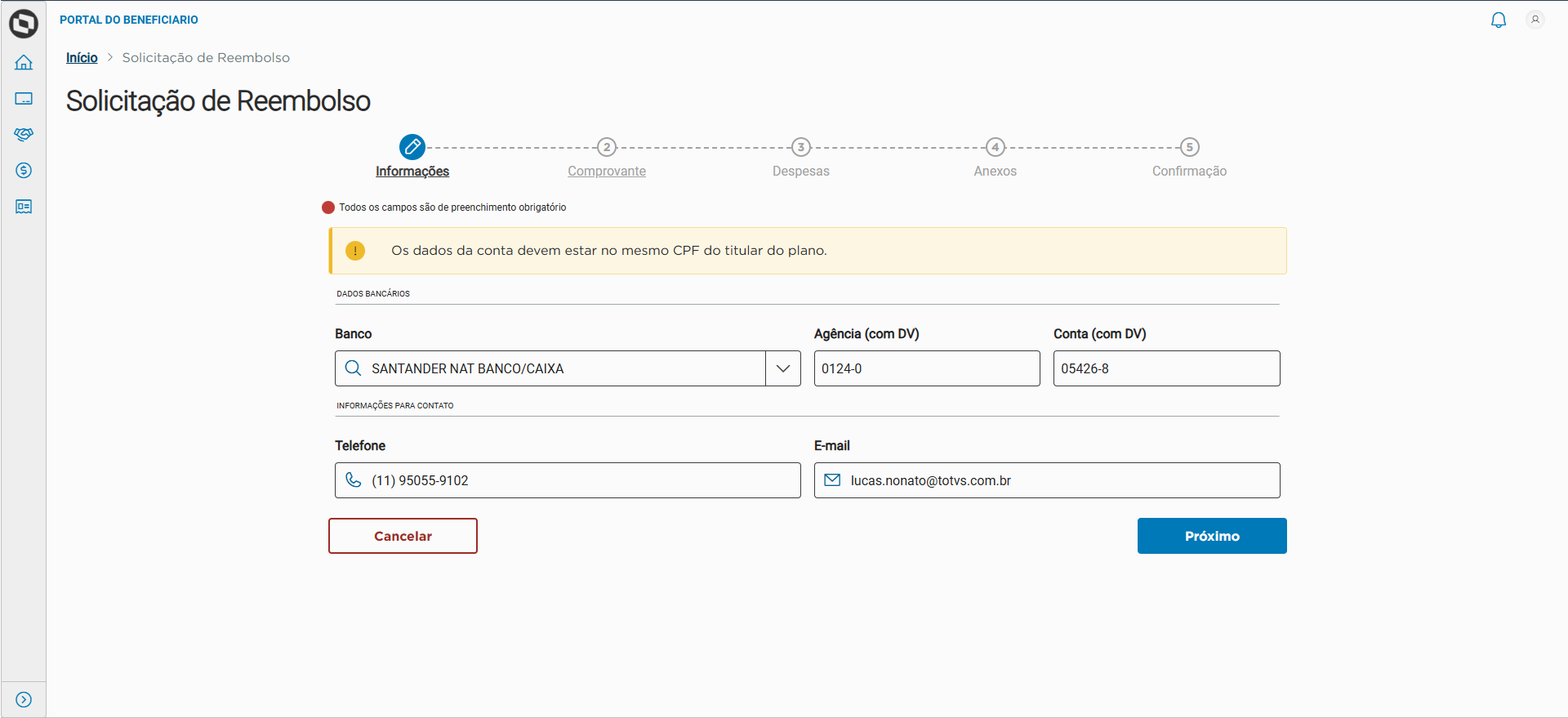This screenshot has width=1568, height=718.
Task: Open the handshake icon in sidebar
Action: coord(24,135)
